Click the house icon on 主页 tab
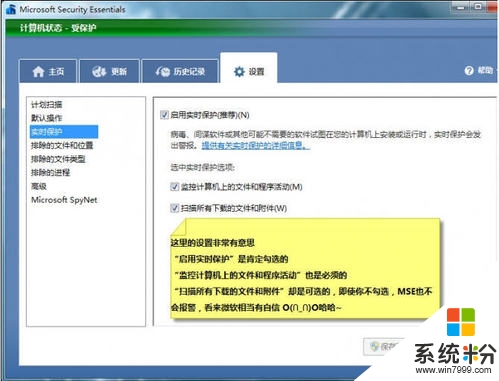 click(38, 71)
